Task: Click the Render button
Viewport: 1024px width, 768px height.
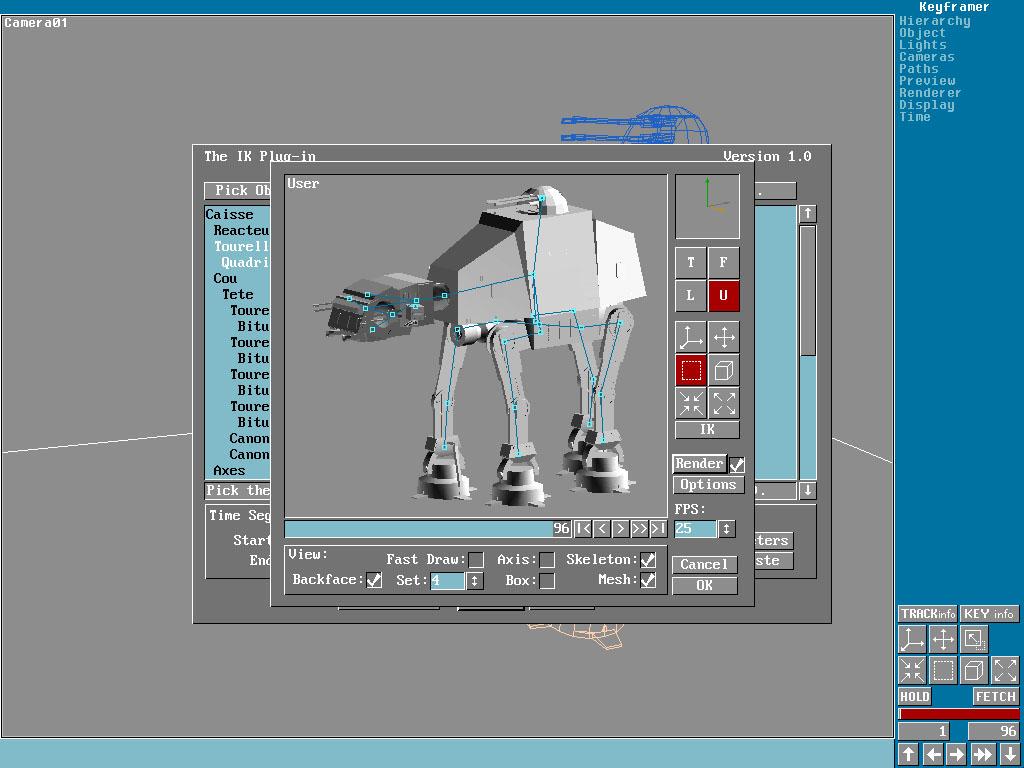Action: pos(699,464)
